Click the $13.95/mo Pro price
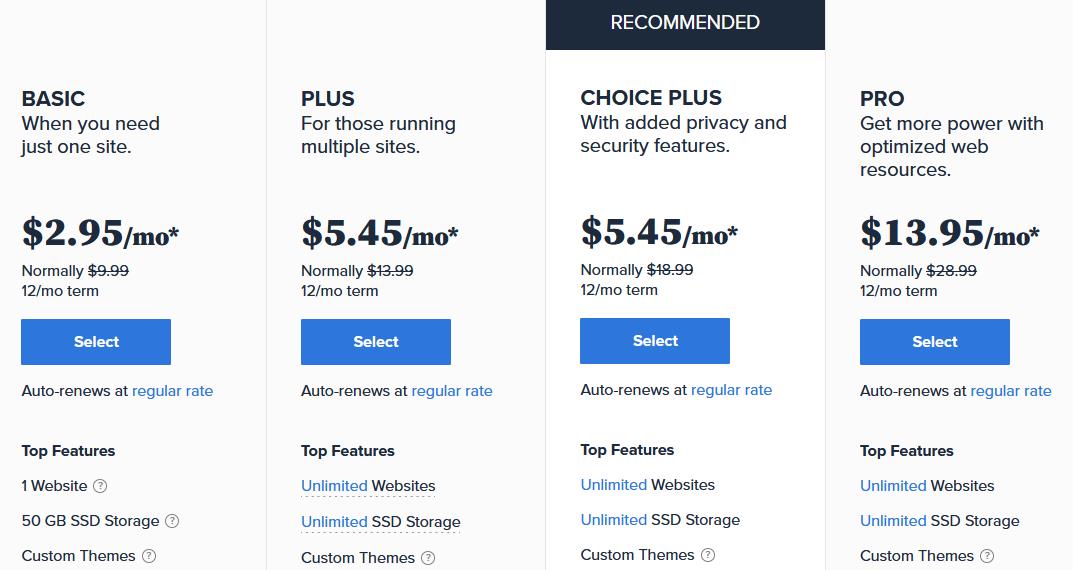Image resolution: width=1073 pixels, height=570 pixels. click(x=949, y=233)
